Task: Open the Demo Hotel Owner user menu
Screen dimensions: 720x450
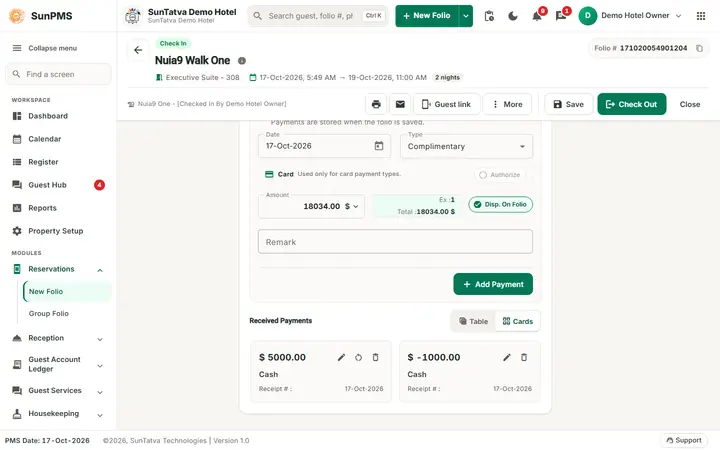Action: [630, 16]
